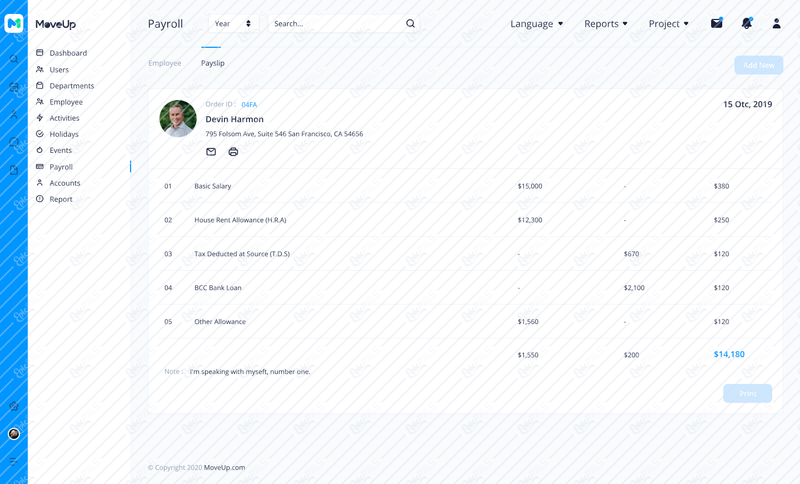Viewport: 800px width, 484px height.
Task: Click the Holidays checkmark icon
Action: 40,134
